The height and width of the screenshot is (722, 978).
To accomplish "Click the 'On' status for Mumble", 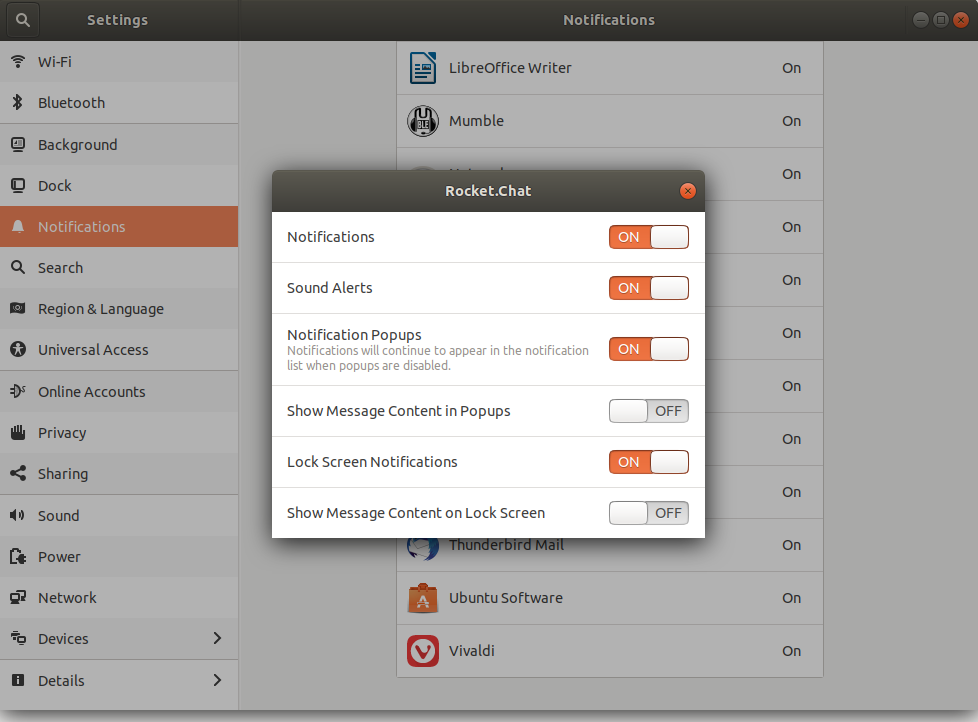I will click(792, 121).
